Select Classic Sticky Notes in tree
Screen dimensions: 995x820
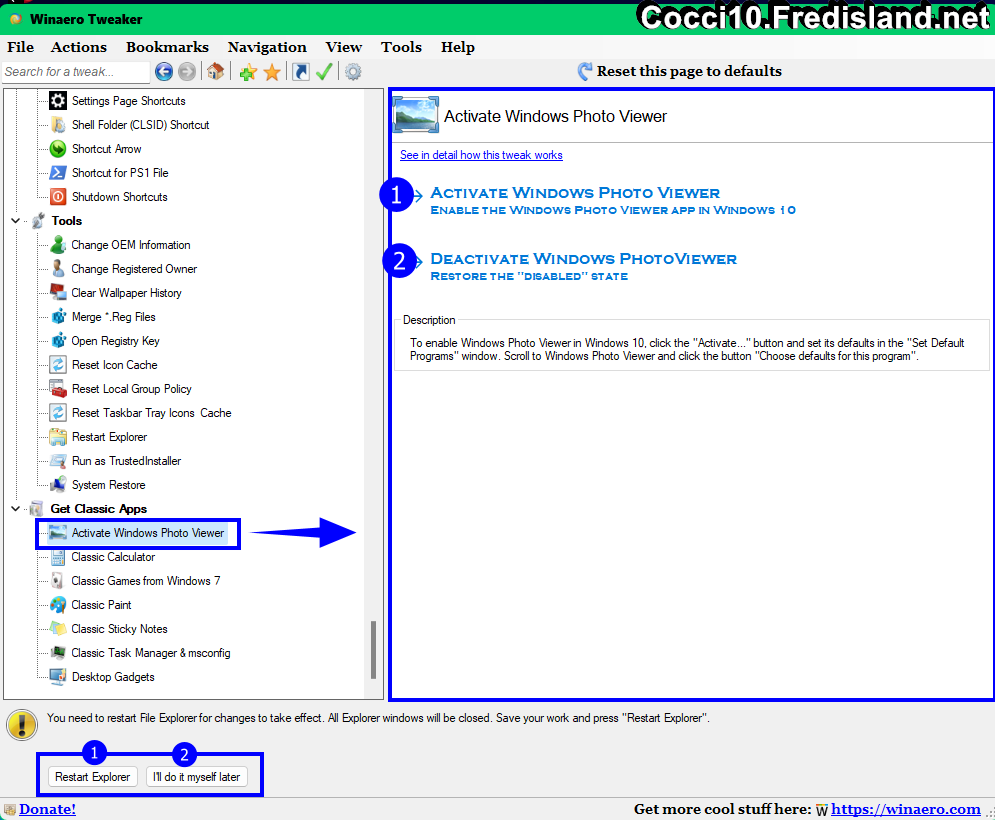[119, 629]
